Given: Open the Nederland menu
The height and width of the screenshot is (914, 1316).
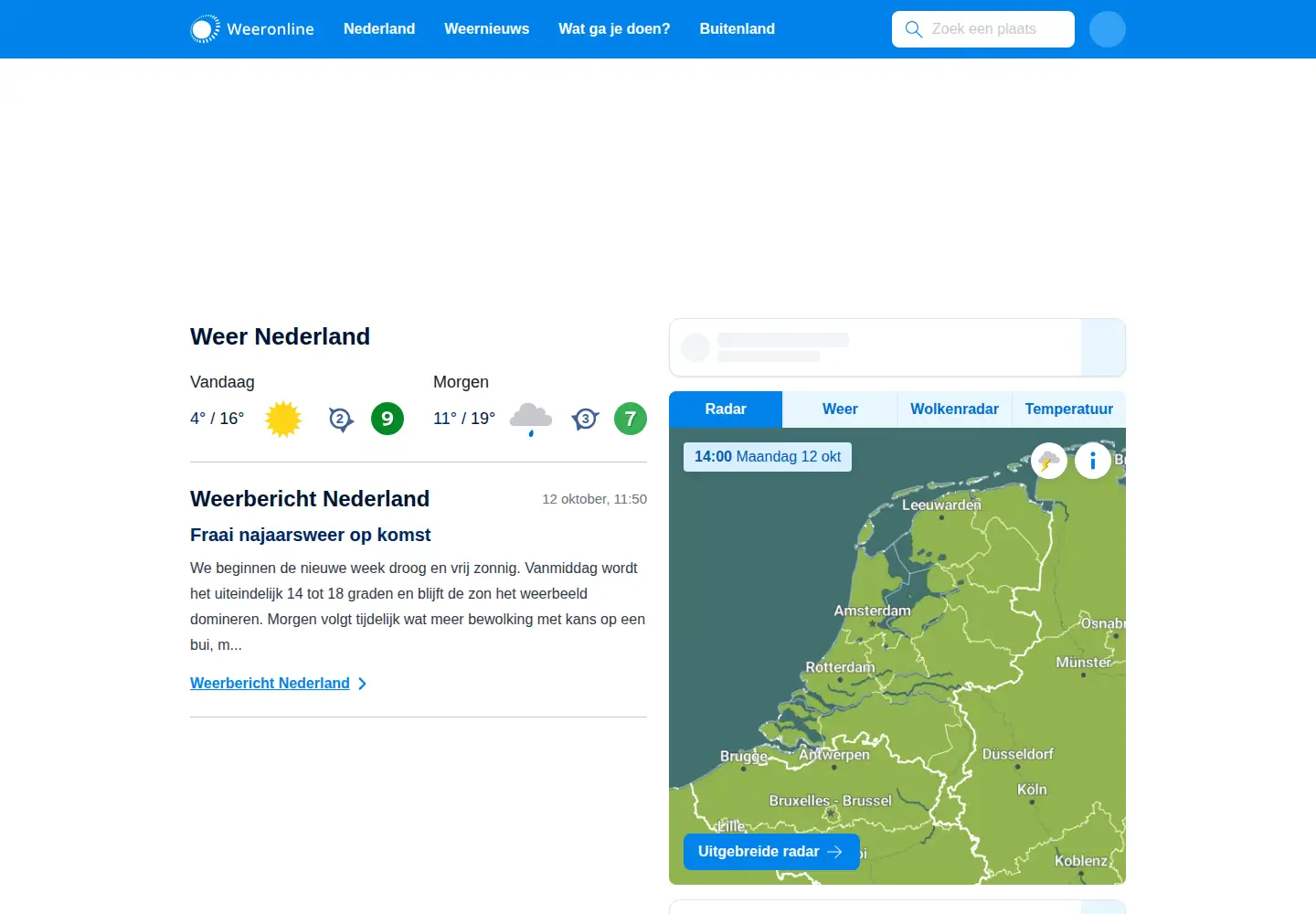Looking at the screenshot, I should coord(379,29).
